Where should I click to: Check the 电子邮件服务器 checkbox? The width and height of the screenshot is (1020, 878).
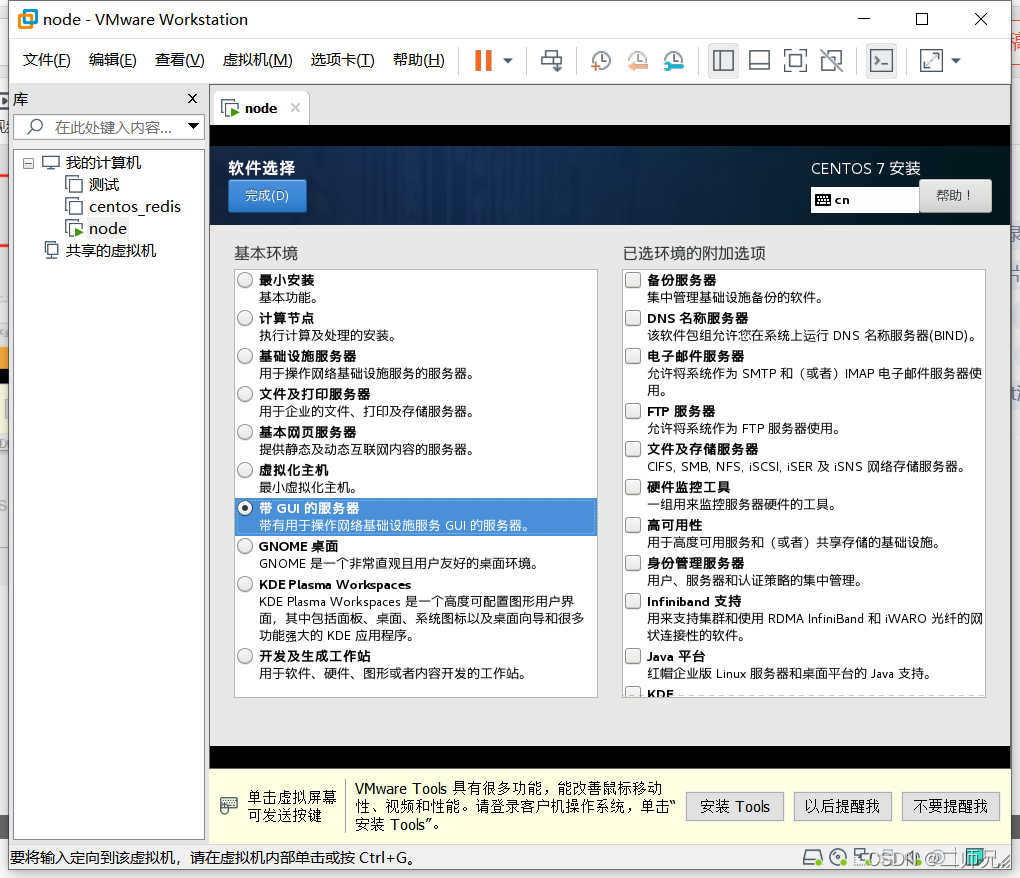point(633,356)
